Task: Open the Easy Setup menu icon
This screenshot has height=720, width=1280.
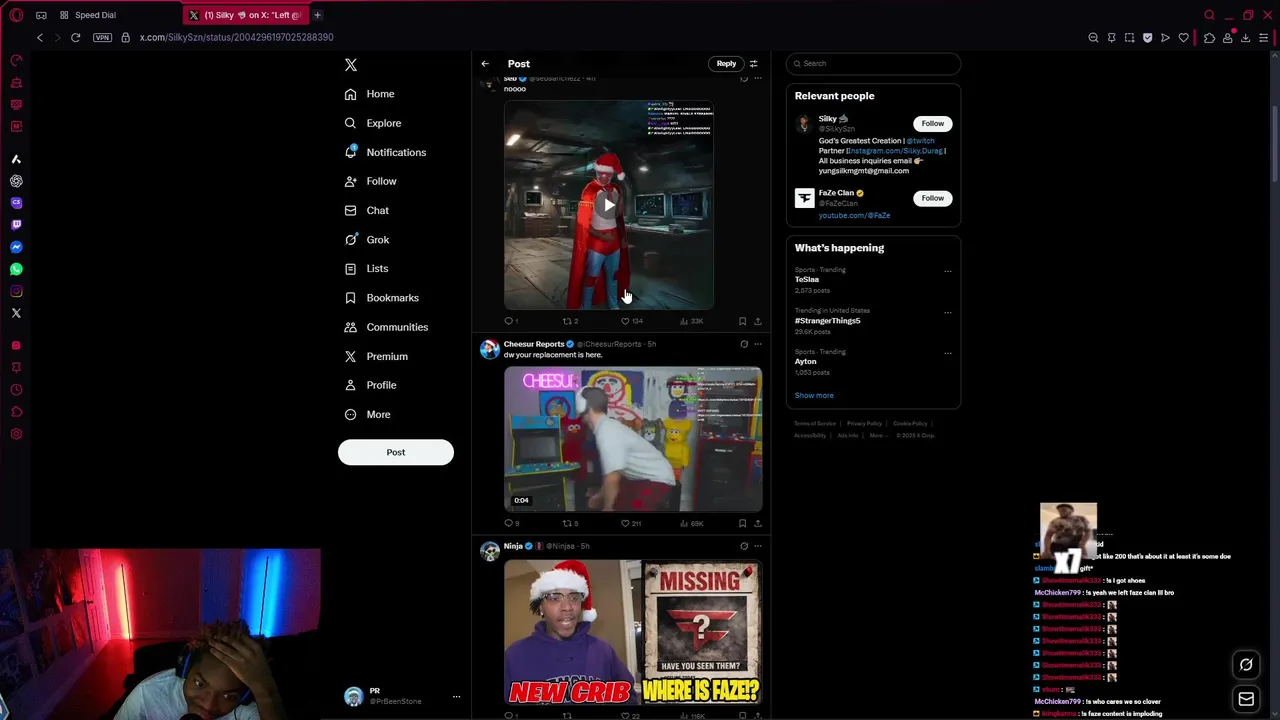Action: coord(1264,38)
